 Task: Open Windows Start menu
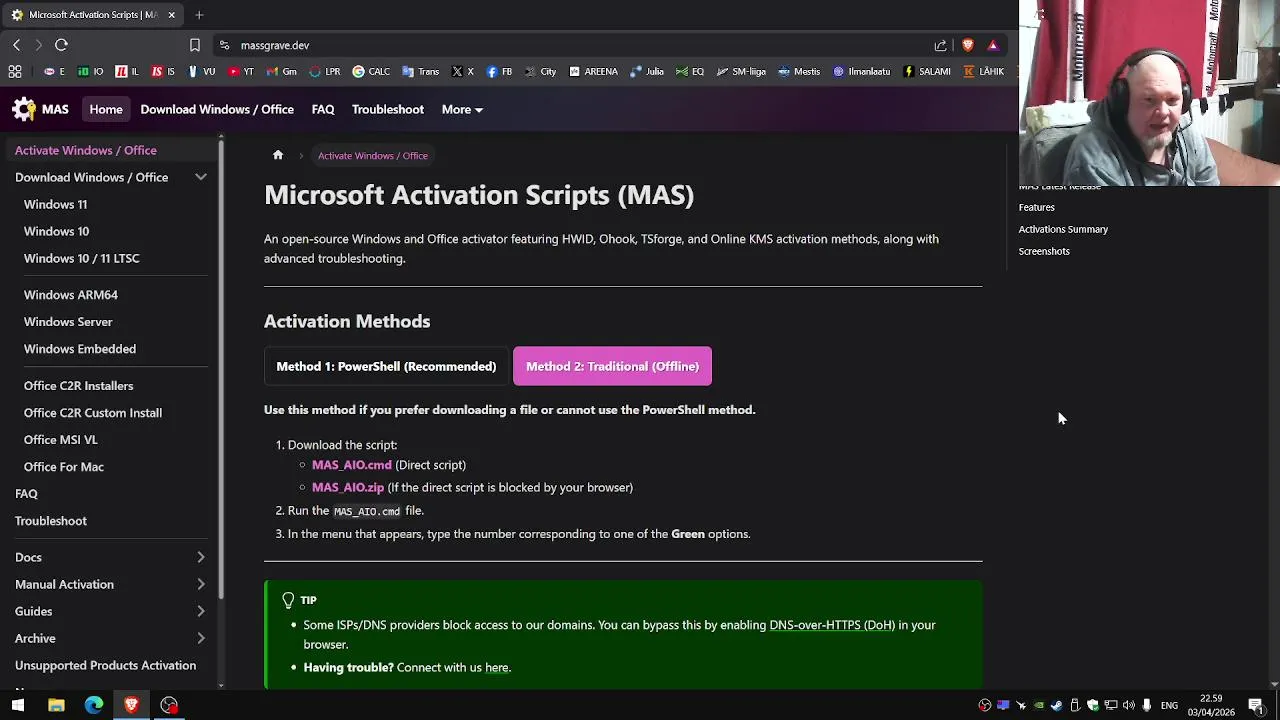point(17,705)
